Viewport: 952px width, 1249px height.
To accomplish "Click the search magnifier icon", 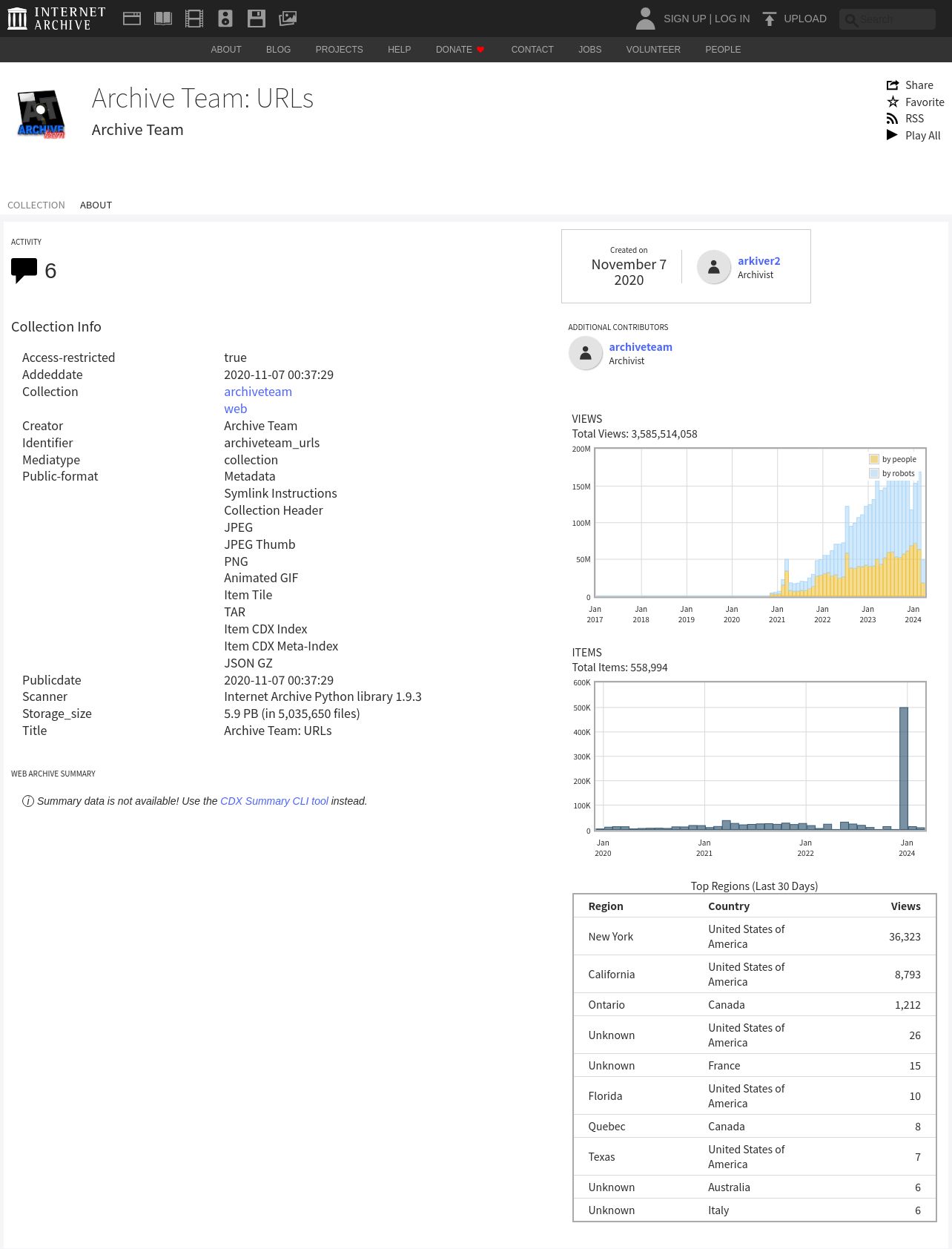I will (851, 20).
